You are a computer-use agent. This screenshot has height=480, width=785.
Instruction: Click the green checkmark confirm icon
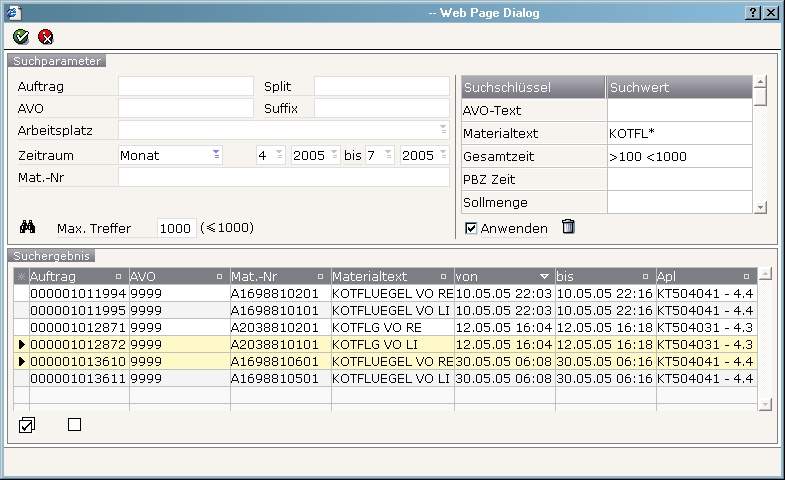pyautogui.click(x=21, y=37)
